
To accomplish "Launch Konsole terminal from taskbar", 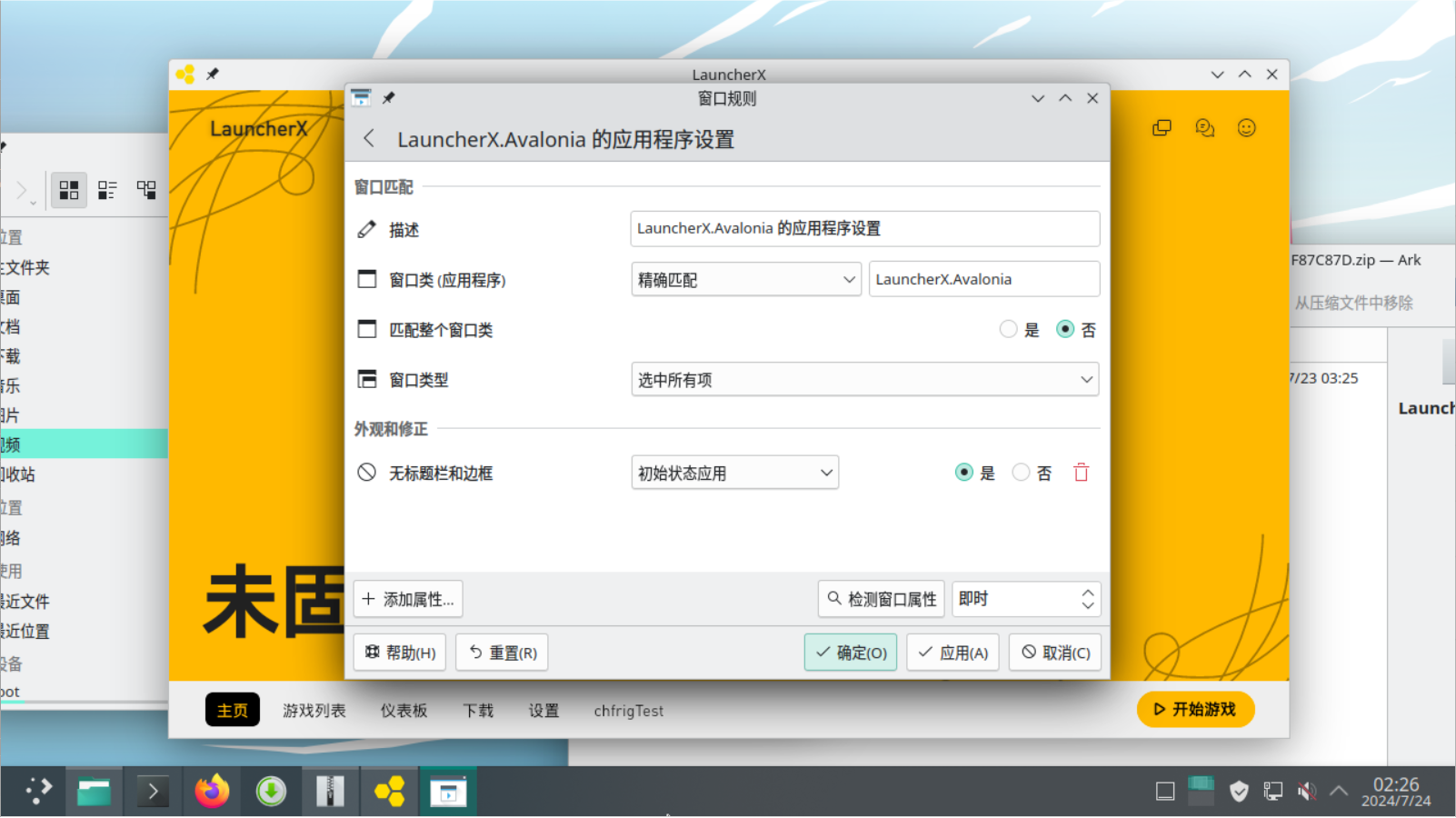I will click(153, 792).
